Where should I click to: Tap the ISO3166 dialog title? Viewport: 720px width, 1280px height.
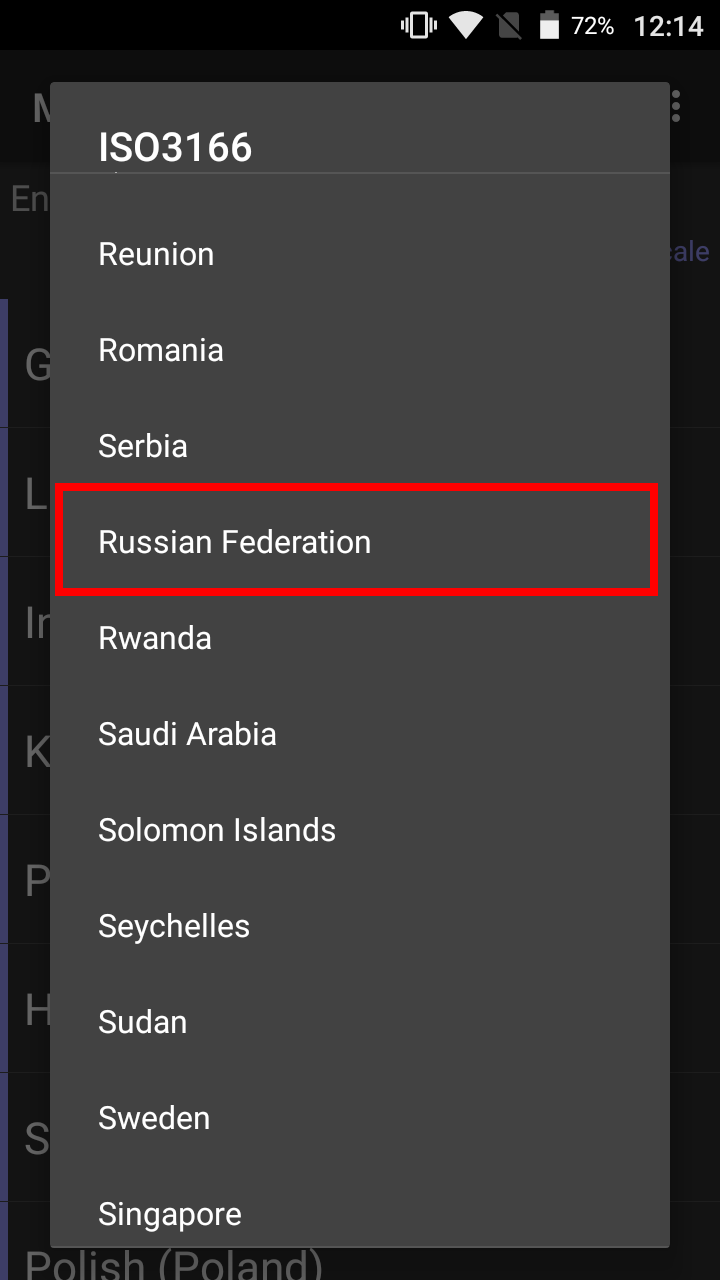pos(175,147)
